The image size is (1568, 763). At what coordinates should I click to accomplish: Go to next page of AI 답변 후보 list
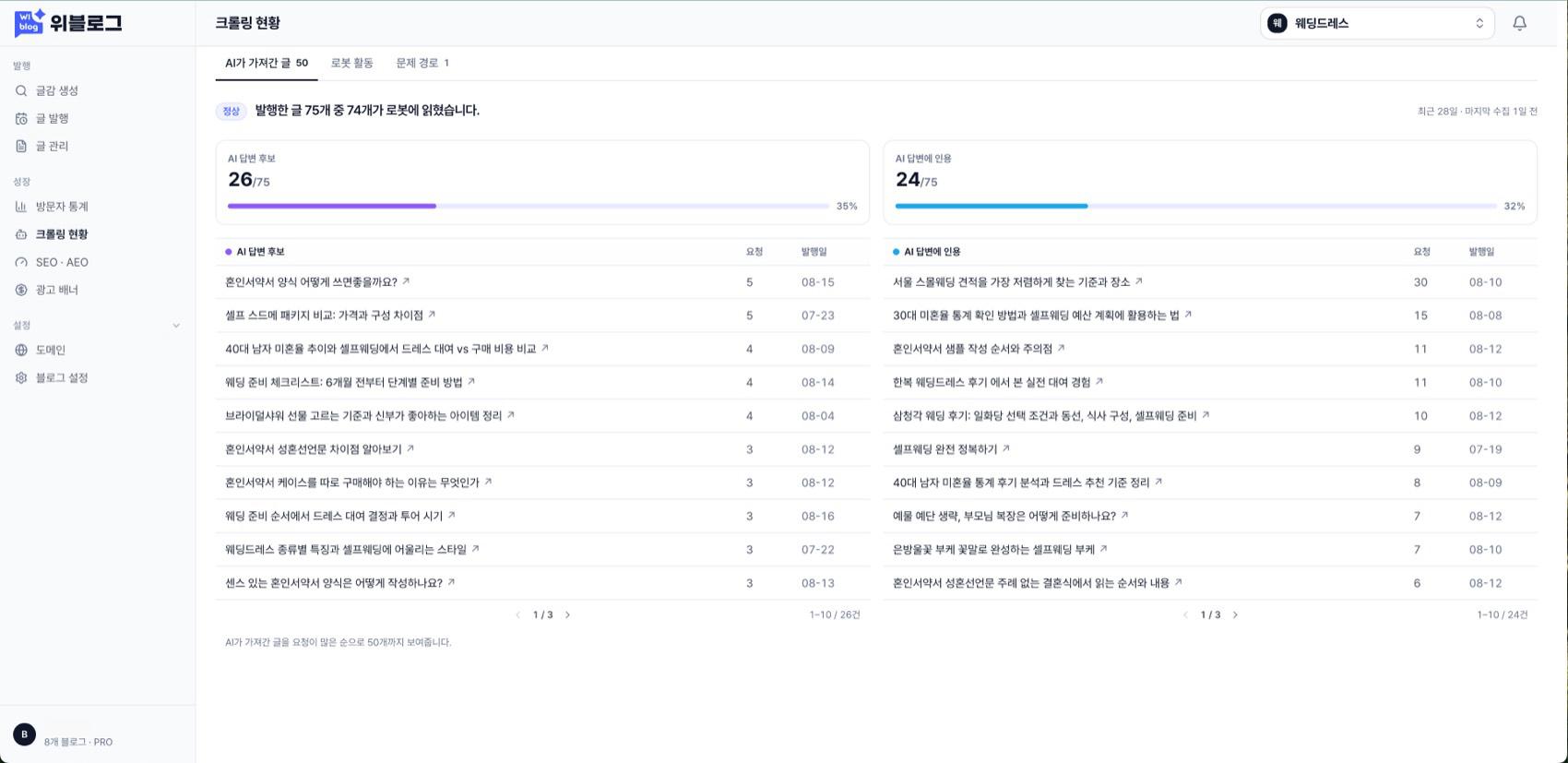(x=568, y=614)
